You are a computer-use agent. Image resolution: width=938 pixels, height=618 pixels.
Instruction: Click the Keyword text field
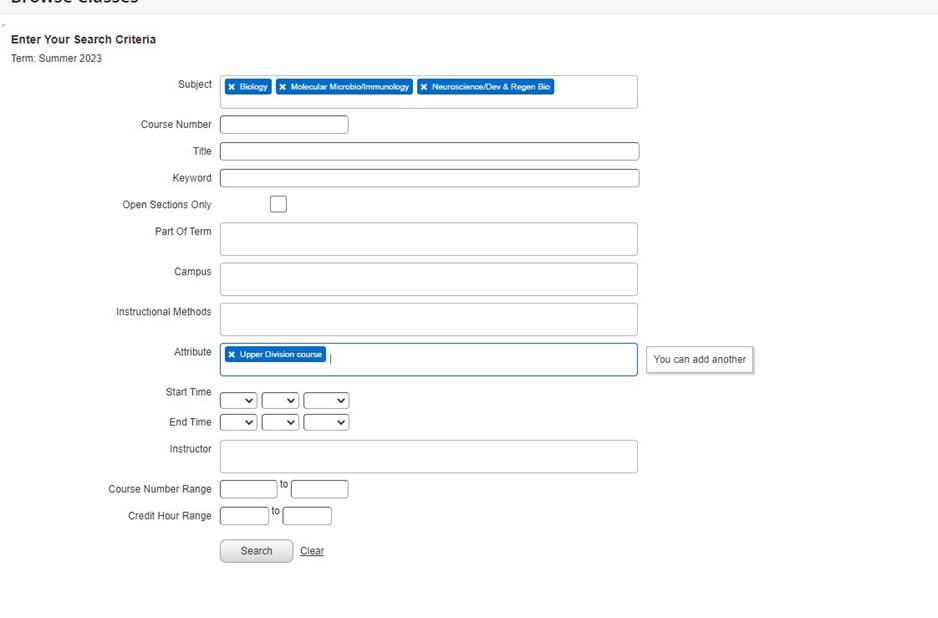429,178
